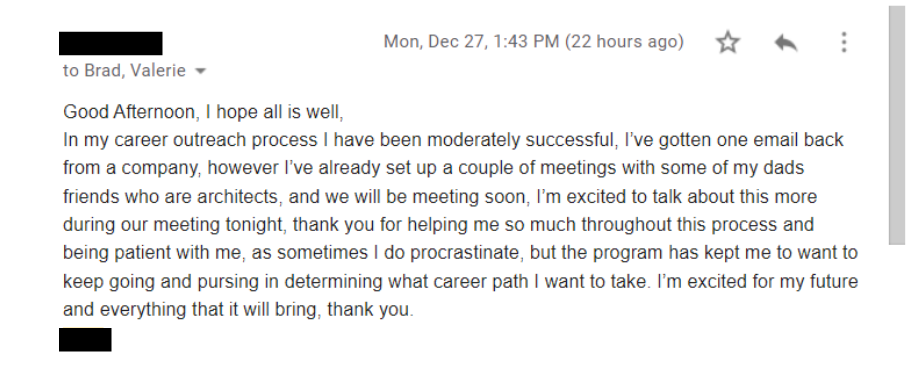Viewport: 909px width, 367px height.
Task: Click the closing "thank you." at message end
Action: coord(370,310)
